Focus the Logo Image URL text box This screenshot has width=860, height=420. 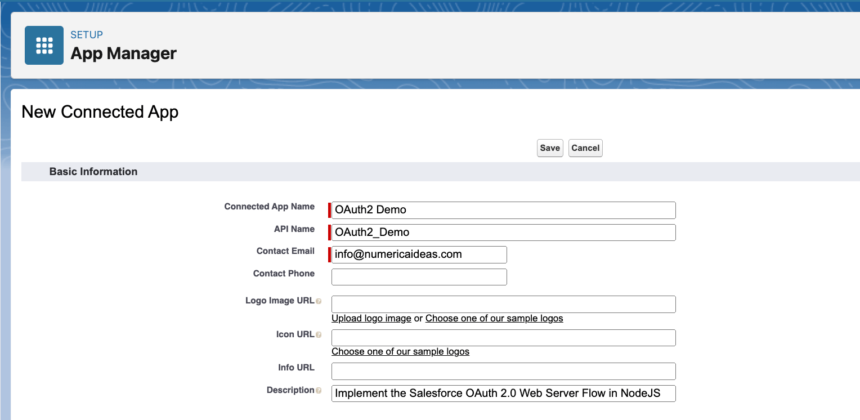503,304
